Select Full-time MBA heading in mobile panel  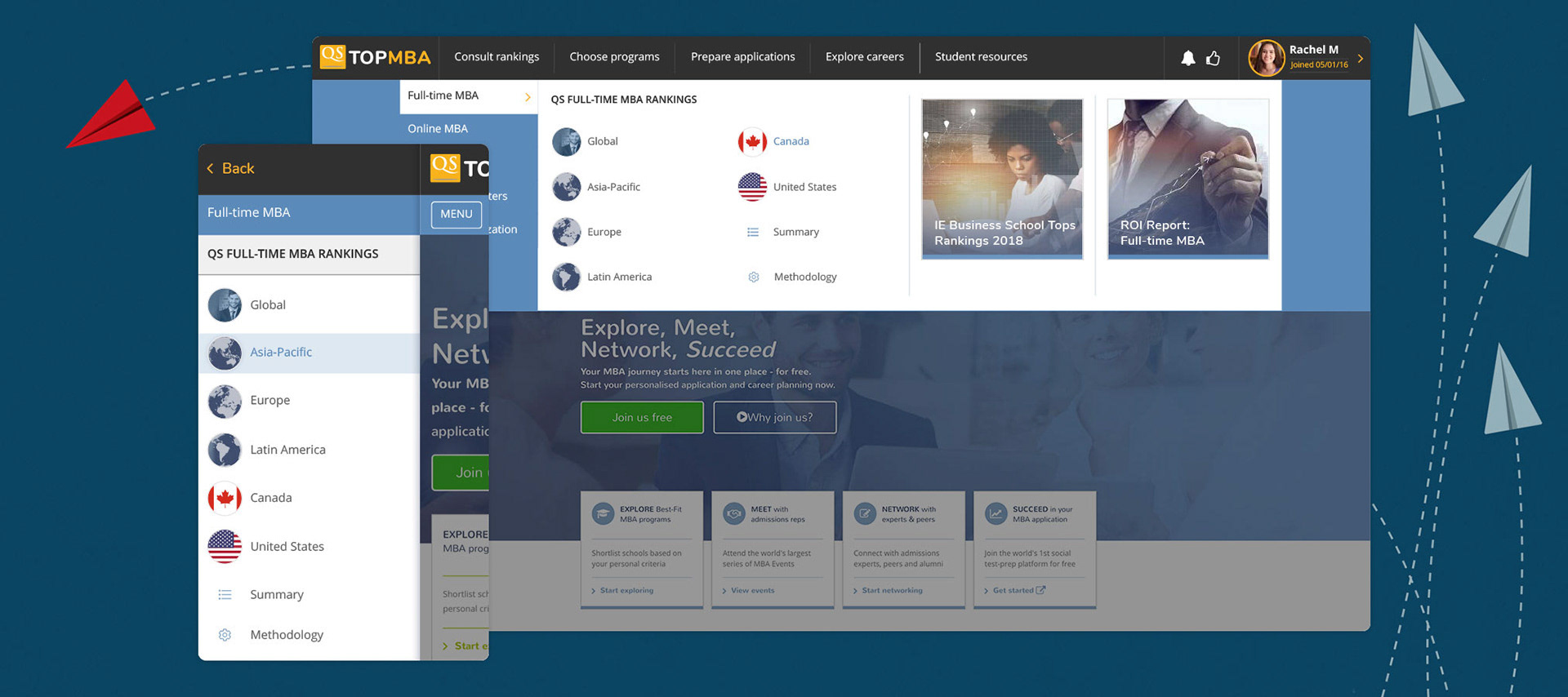coord(248,212)
